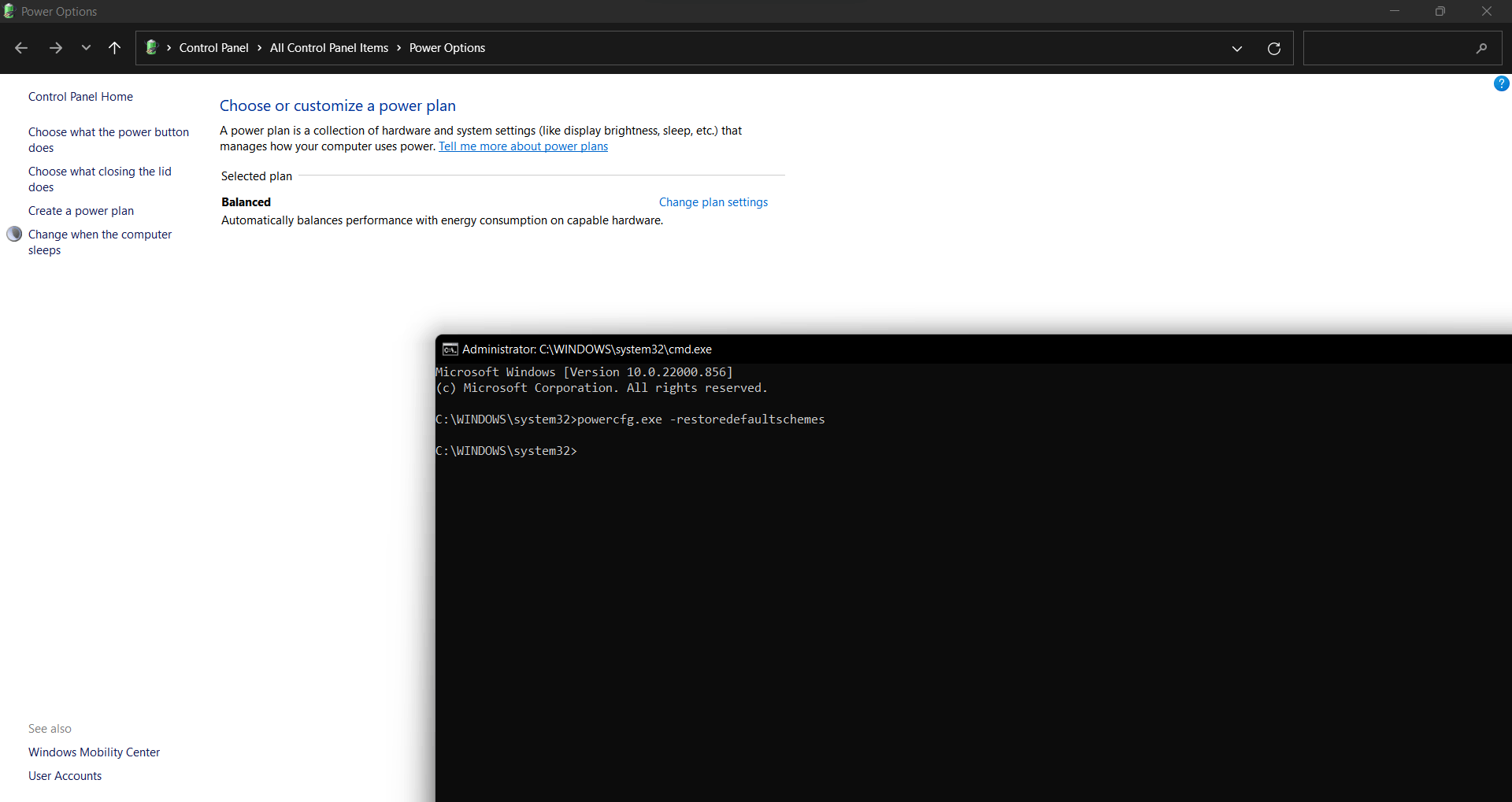Expand the address bar history dropdown
This screenshot has height=802, width=1512.
click(x=1237, y=49)
